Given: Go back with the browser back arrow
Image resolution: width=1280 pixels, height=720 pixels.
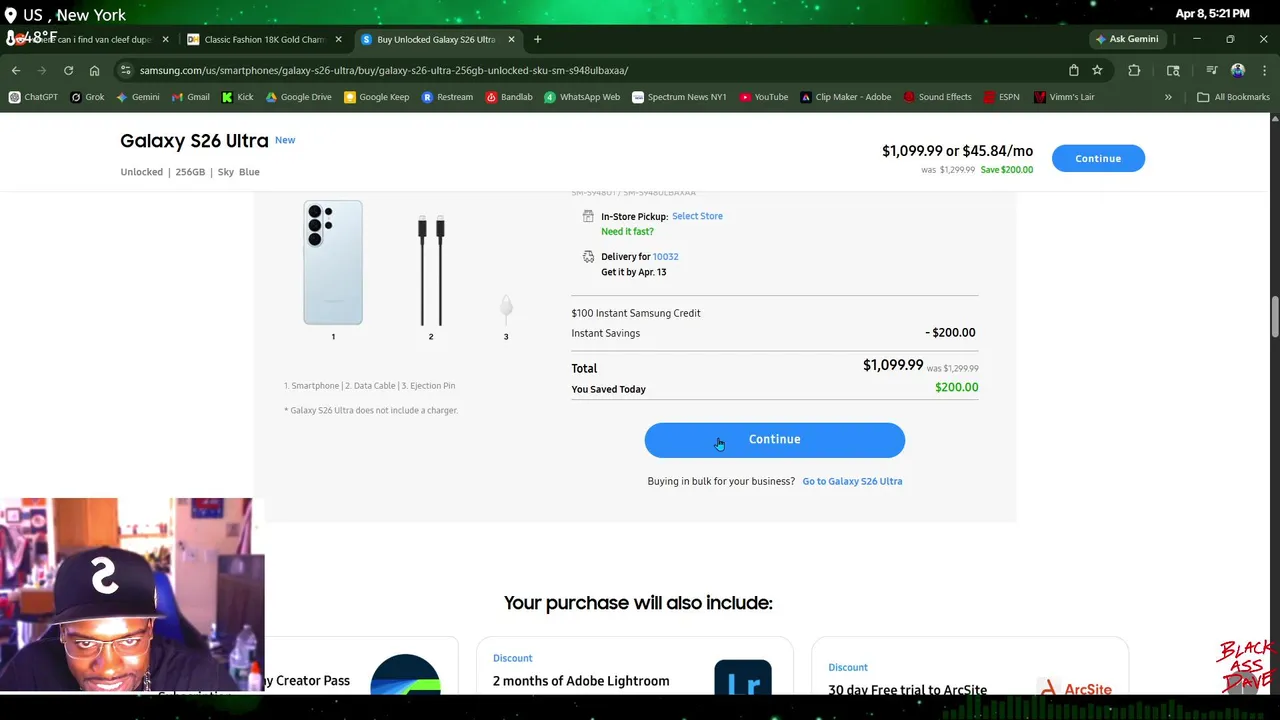Looking at the screenshot, I should [16, 70].
